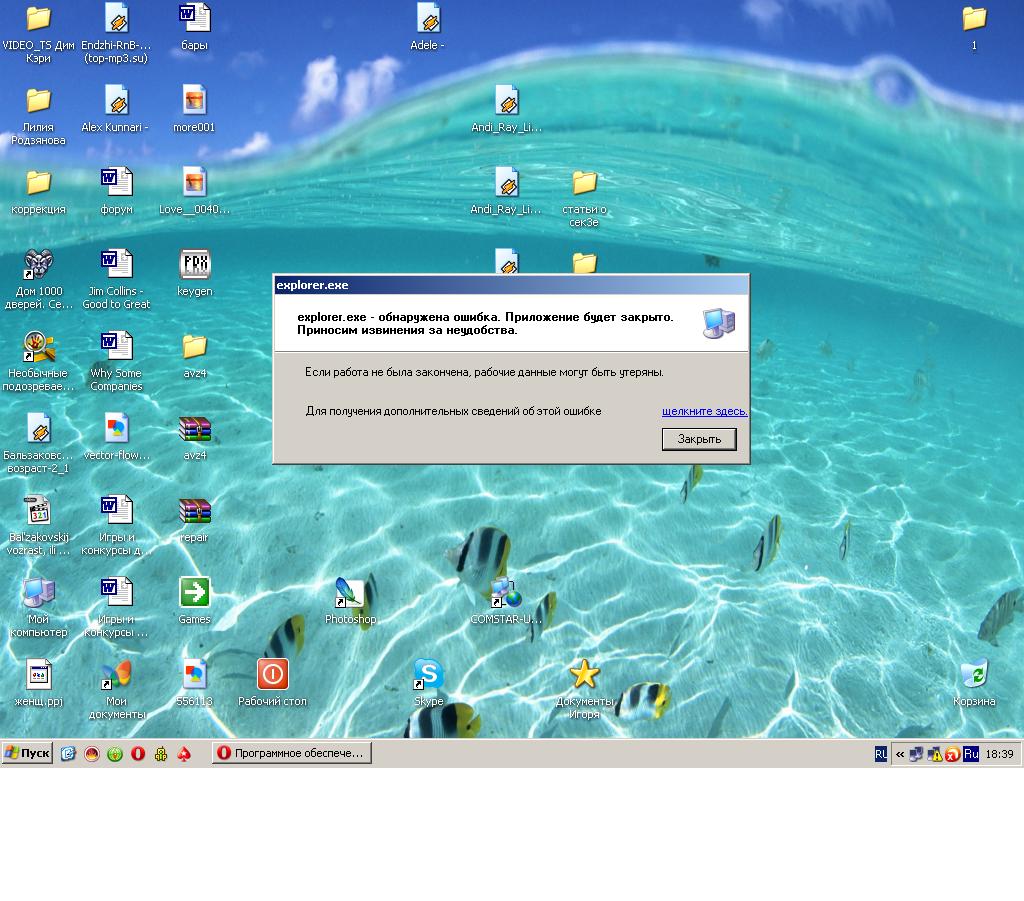Select the repair archive icon
1024x901 pixels.
[x=194, y=511]
